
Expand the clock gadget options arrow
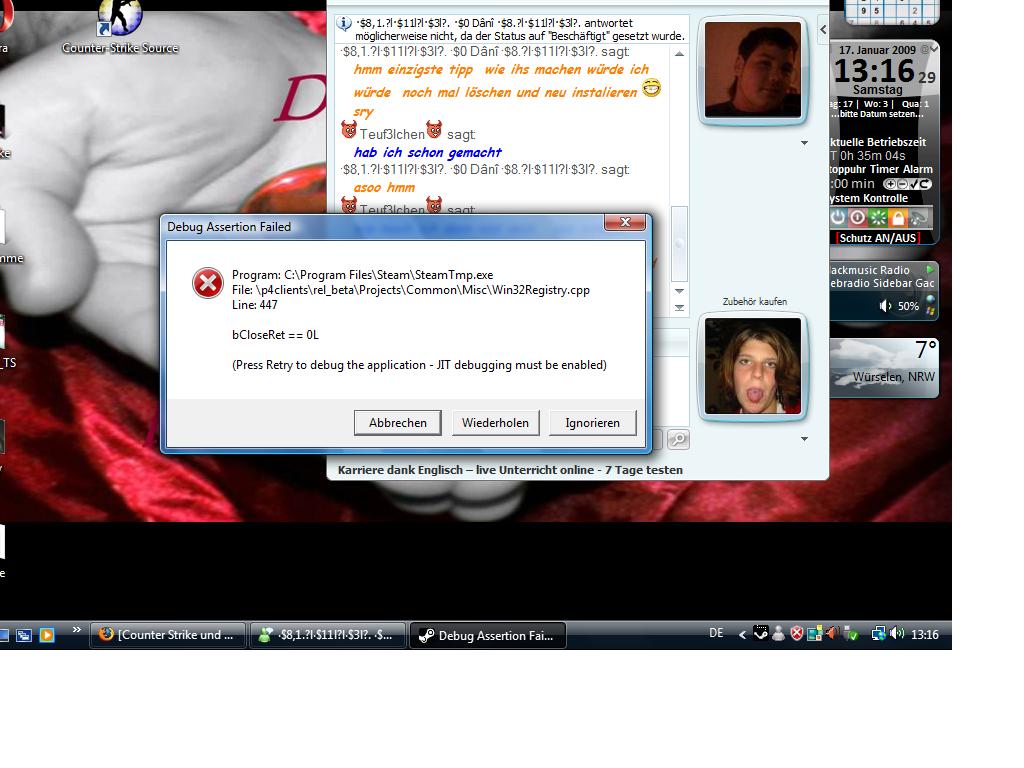(x=935, y=49)
